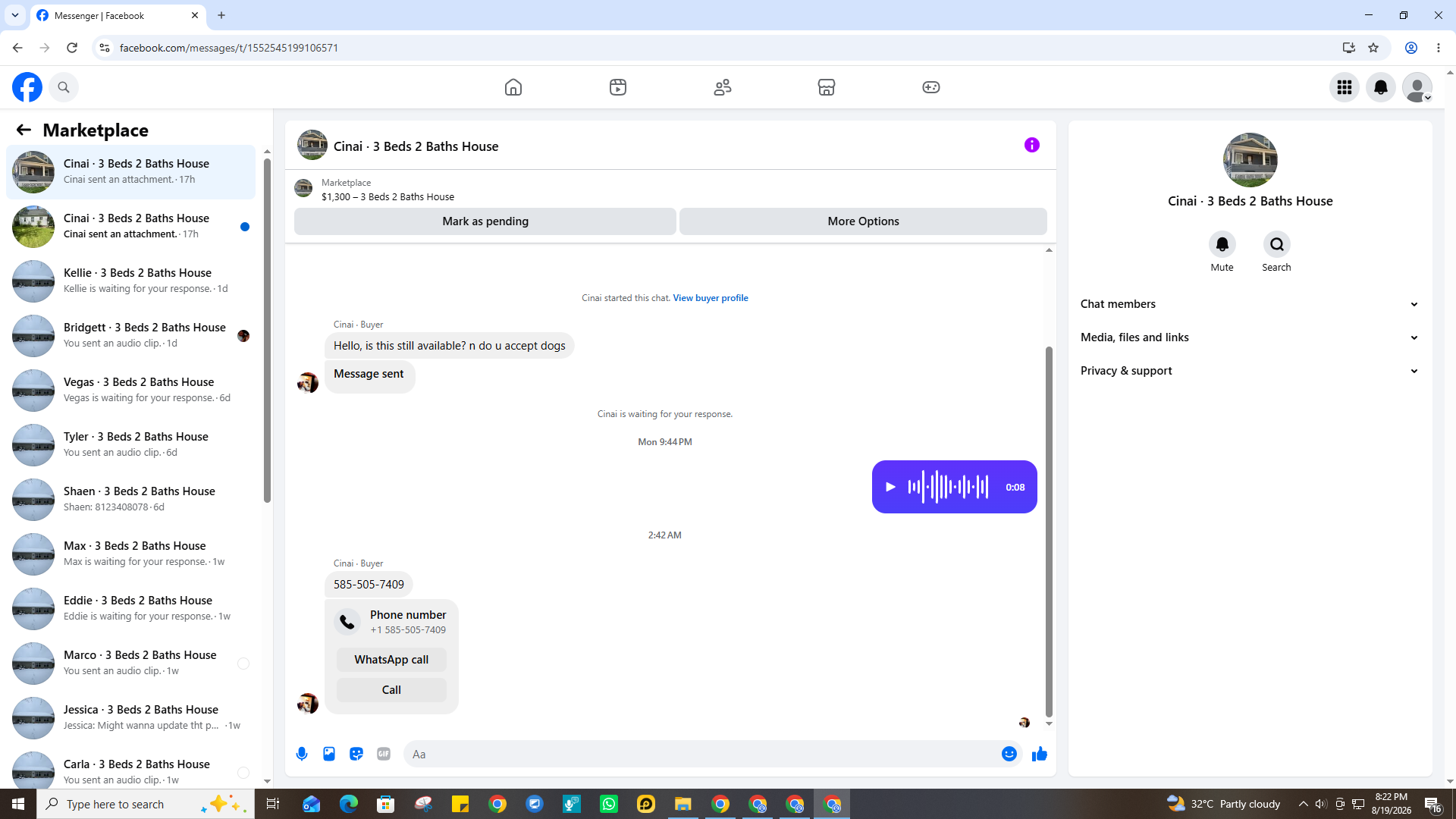Go to the Home feed icon

click(x=513, y=87)
